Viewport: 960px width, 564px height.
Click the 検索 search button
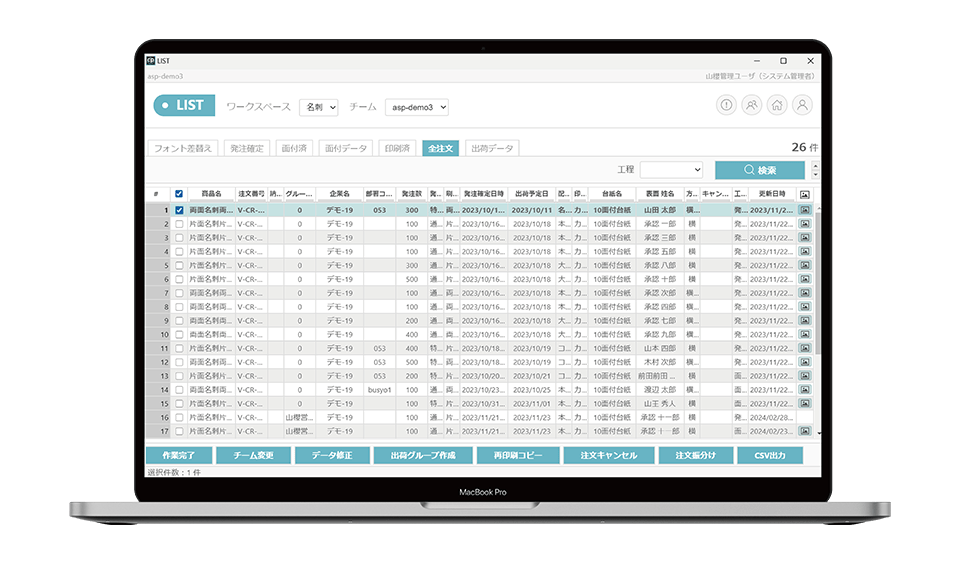coord(759,171)
